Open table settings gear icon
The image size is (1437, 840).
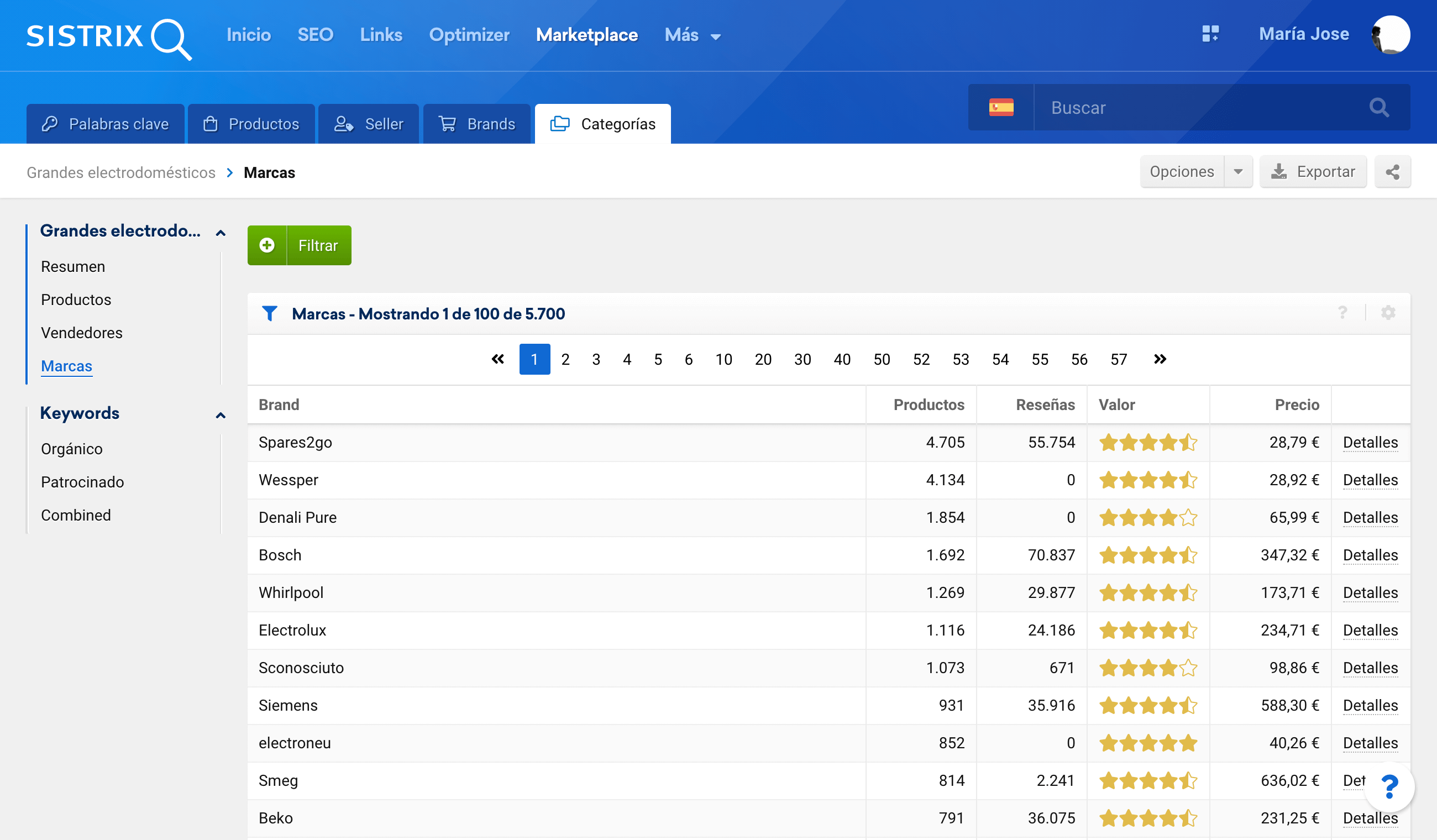pos(1388,313)
